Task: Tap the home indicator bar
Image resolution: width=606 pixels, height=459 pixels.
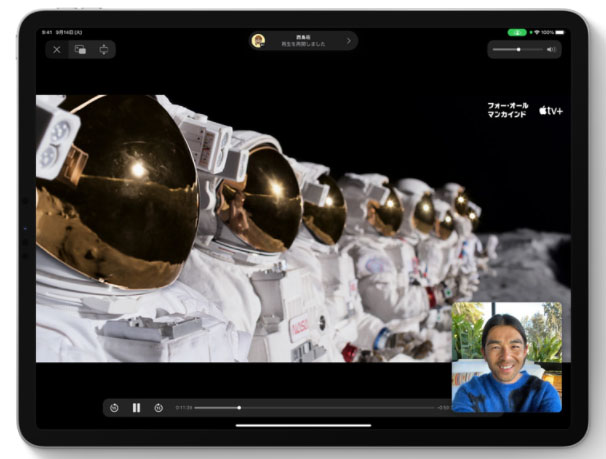Action: tap(303, 425)
